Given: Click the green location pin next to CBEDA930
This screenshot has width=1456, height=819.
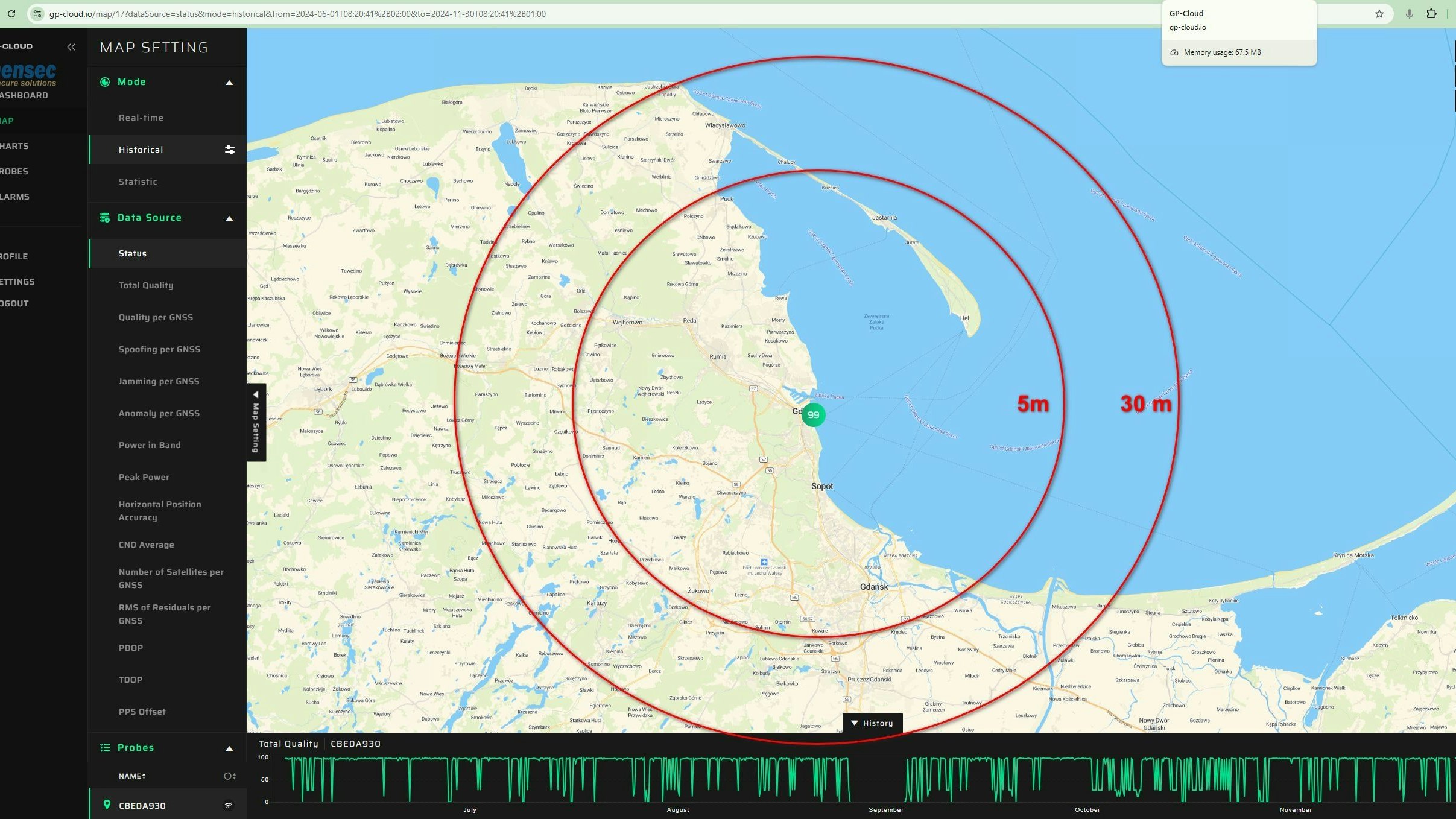Looking at the screenshot, I should (x=106, y=805).
